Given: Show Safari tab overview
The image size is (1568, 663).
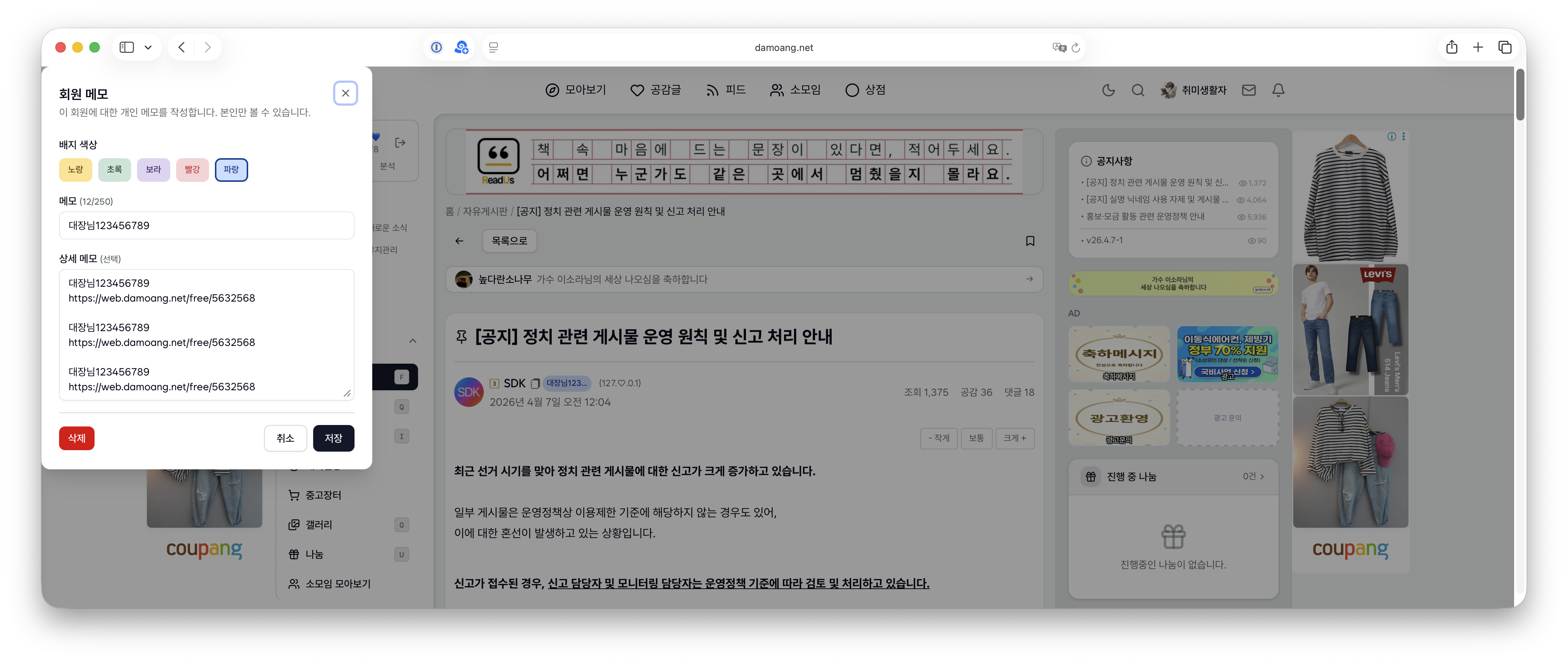Looking at the screenshot, I should pyautogui.click(x=1505, y=47).
